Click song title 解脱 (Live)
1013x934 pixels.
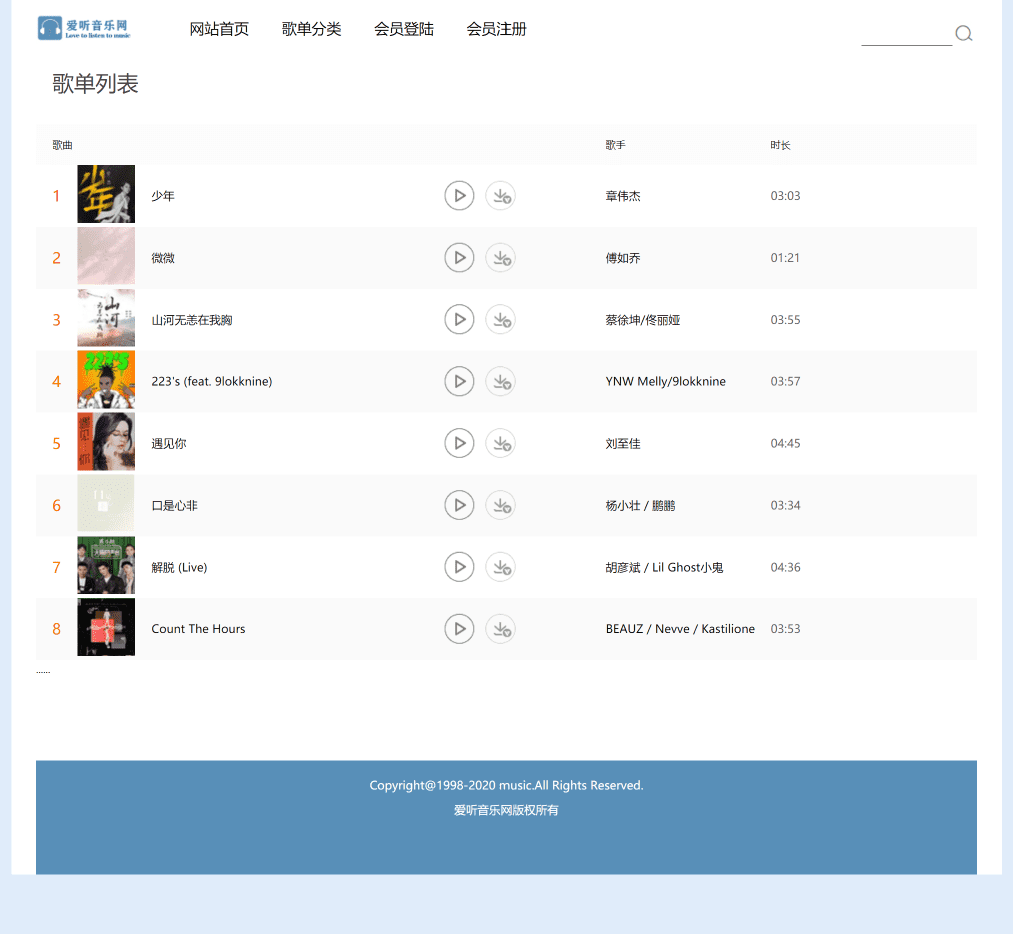point(179,567)
